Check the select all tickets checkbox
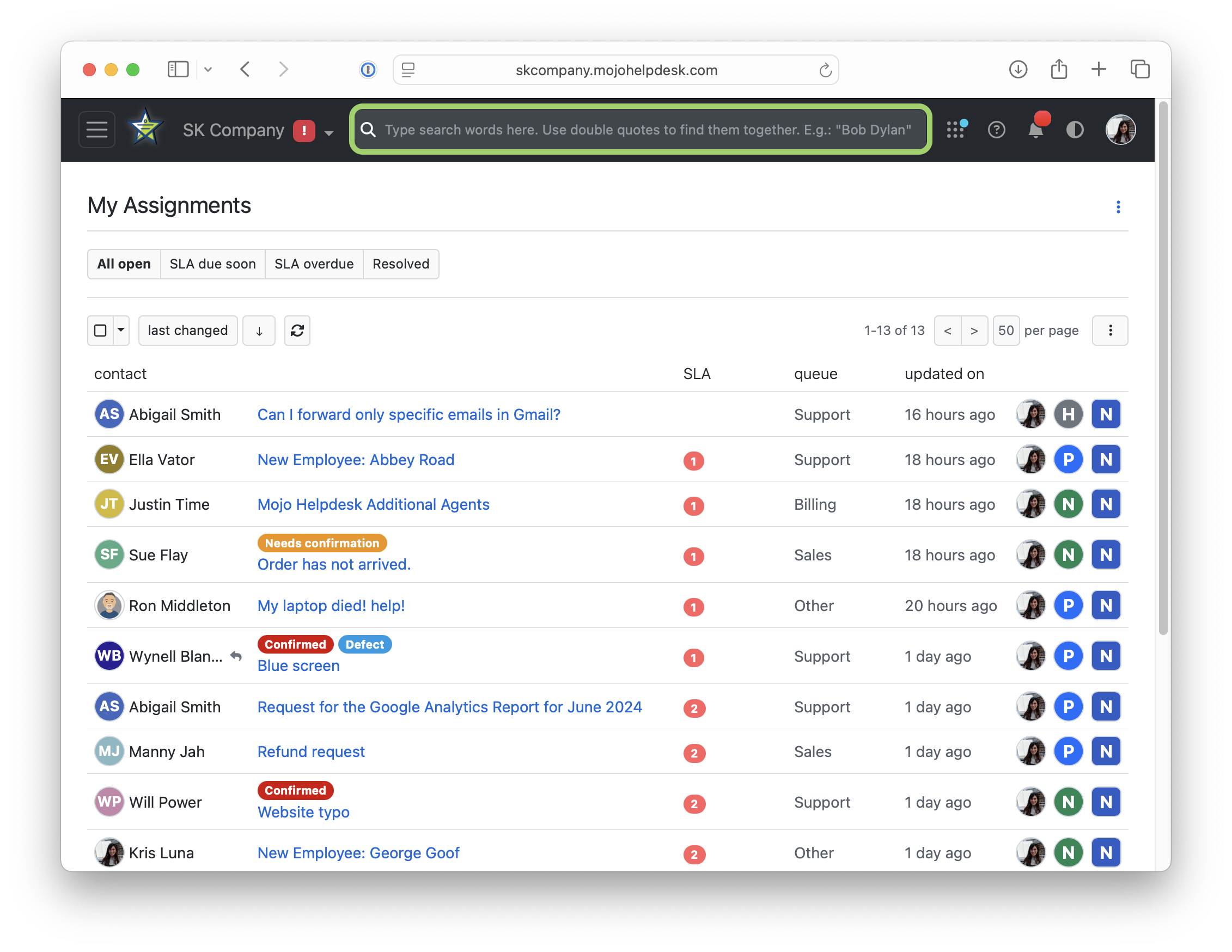Screen dimensions: 1232x952 (x=100, y=331)
